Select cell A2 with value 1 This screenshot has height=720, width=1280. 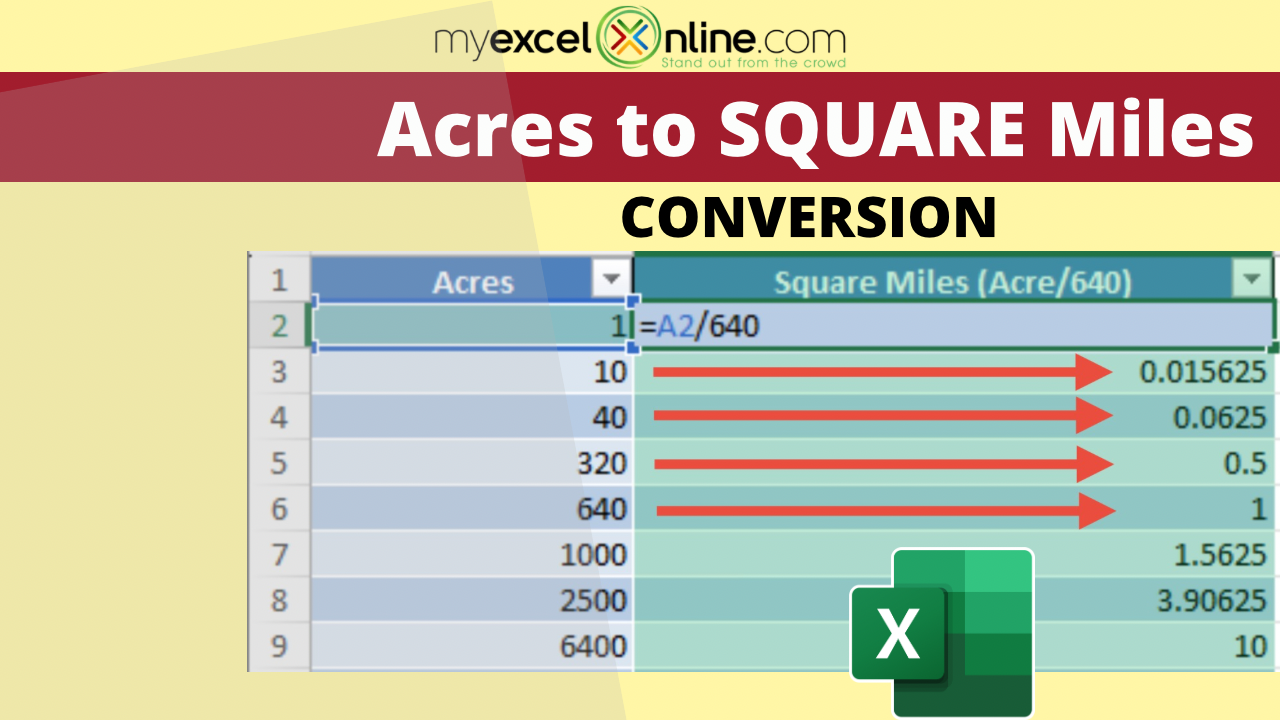[x=472, y=325]
